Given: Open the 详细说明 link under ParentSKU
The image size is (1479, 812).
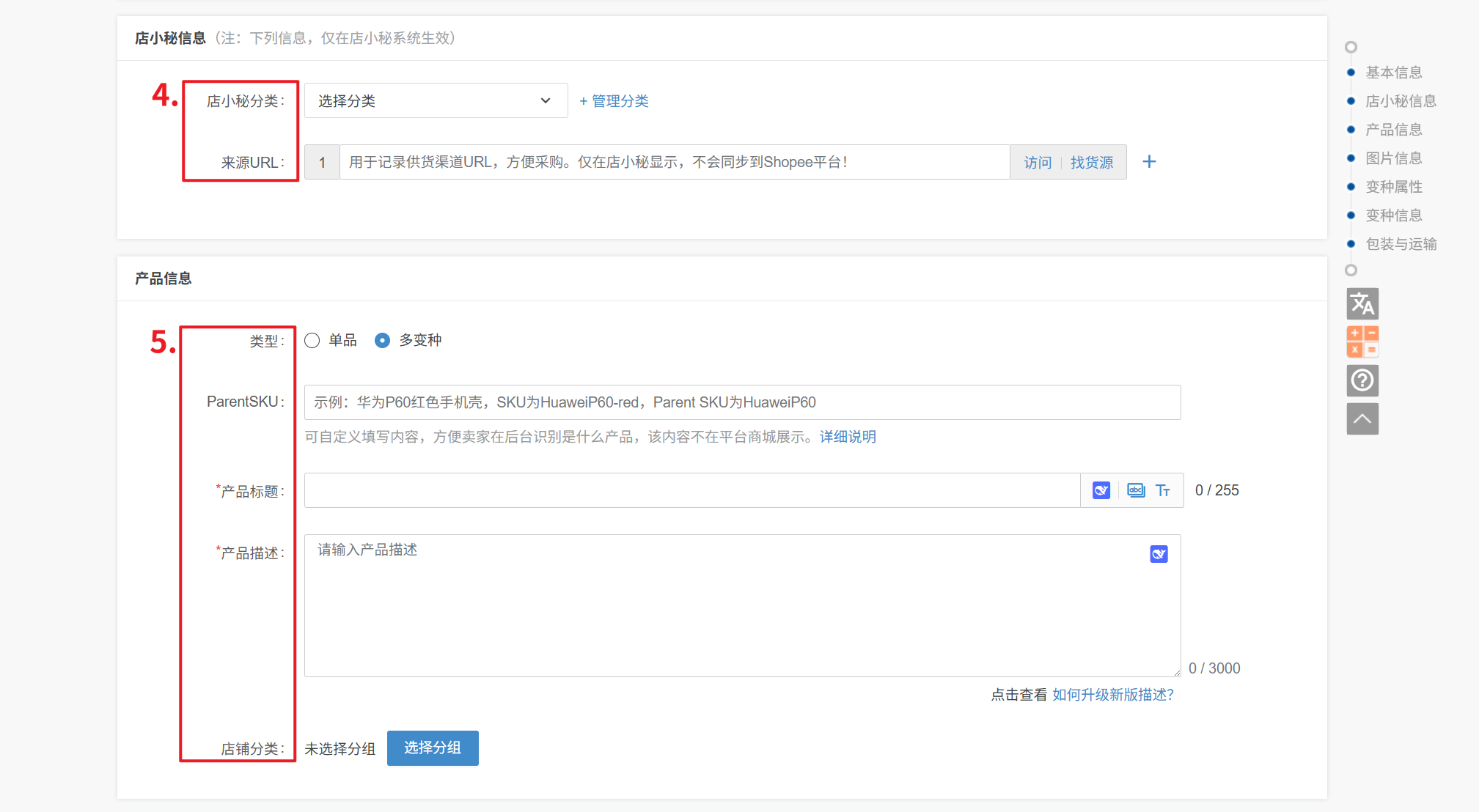Looking at the screenshot, I should 848,437.
